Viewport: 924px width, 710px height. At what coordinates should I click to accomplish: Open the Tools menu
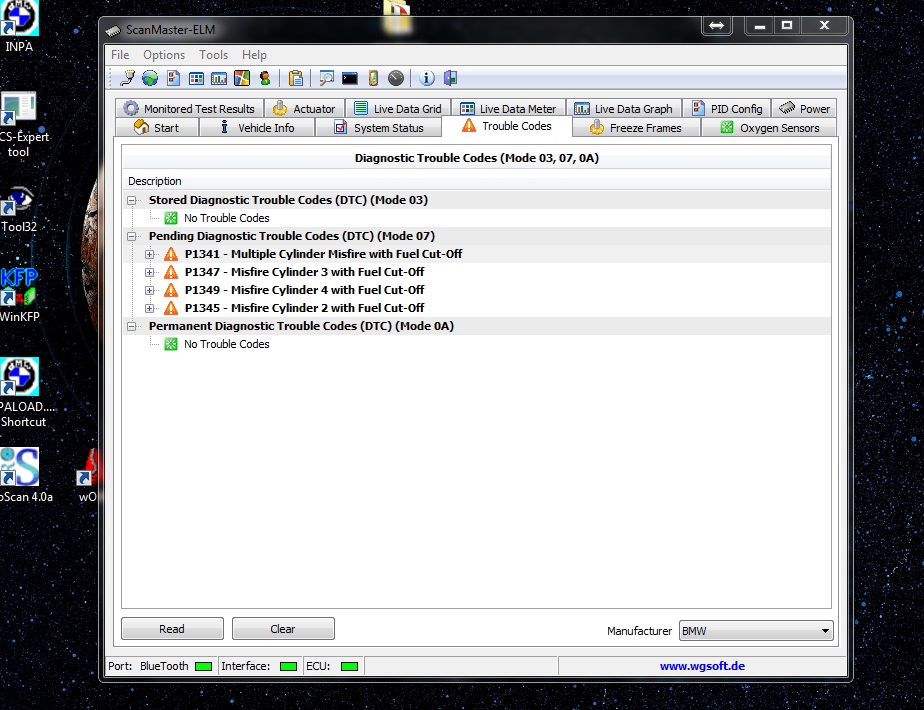213,55
